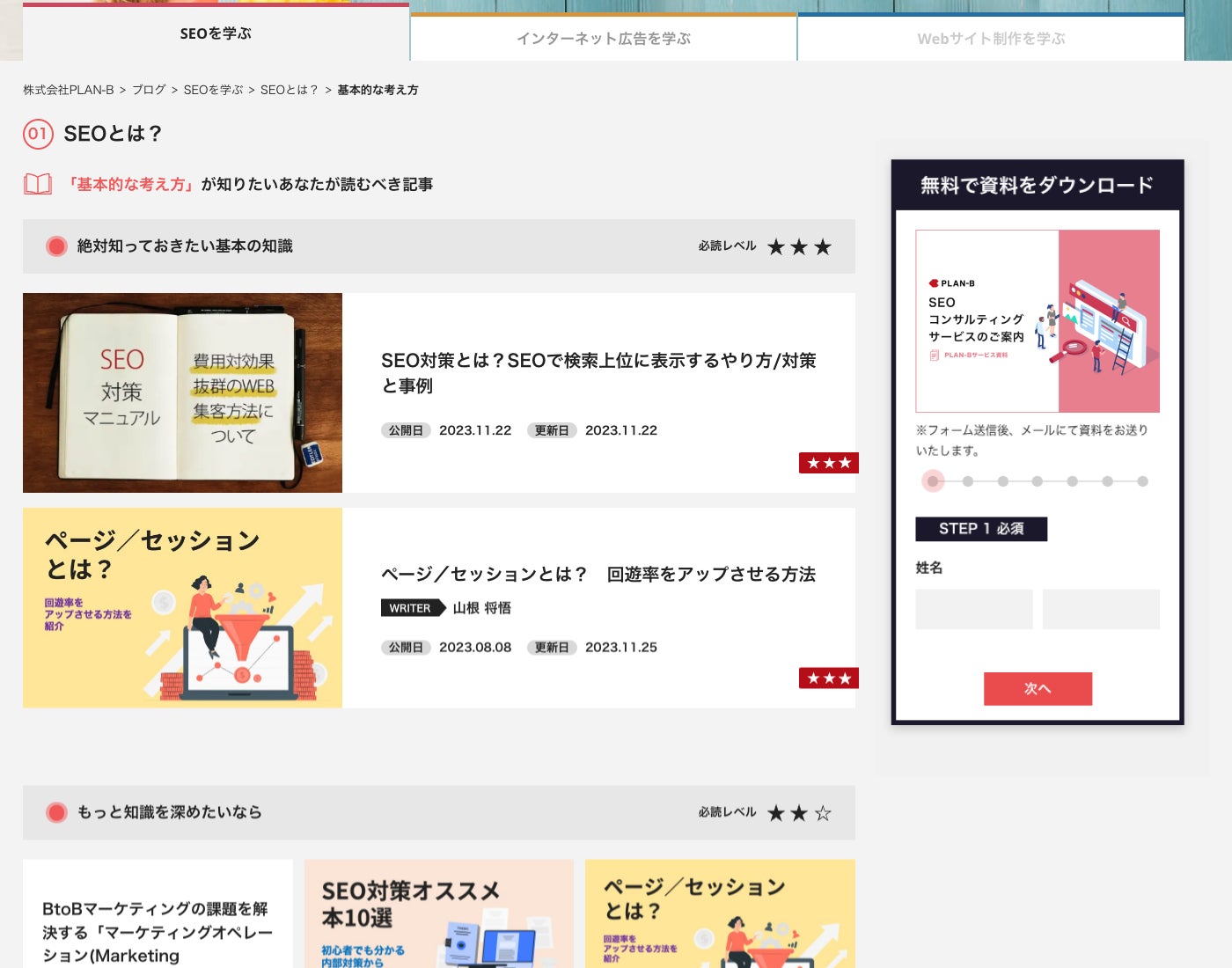Image resolution: width=1232 pixels, height=968 pixels.
Task: Click the SEOとは？ breadcrumb link
Action: click(x=290, y=90)
